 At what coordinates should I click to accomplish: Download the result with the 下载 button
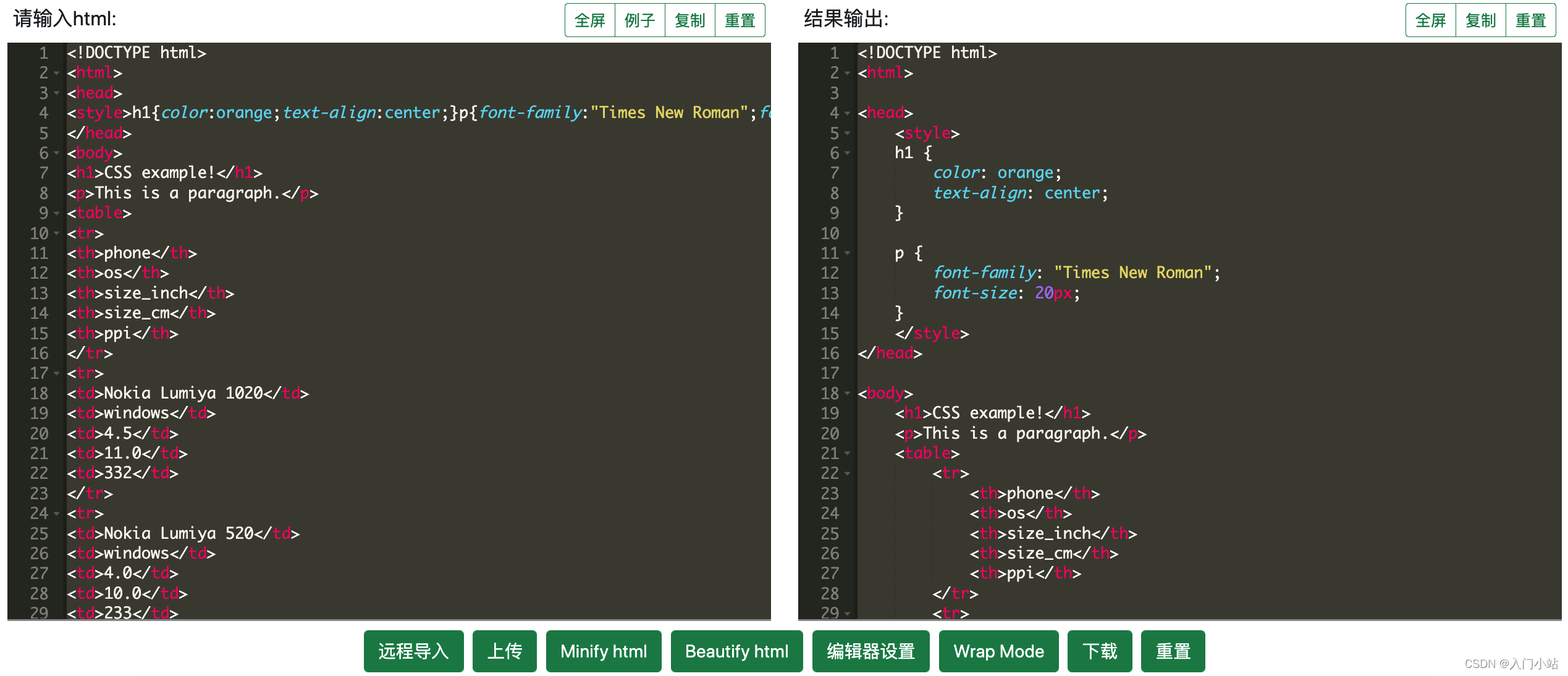1100,651
